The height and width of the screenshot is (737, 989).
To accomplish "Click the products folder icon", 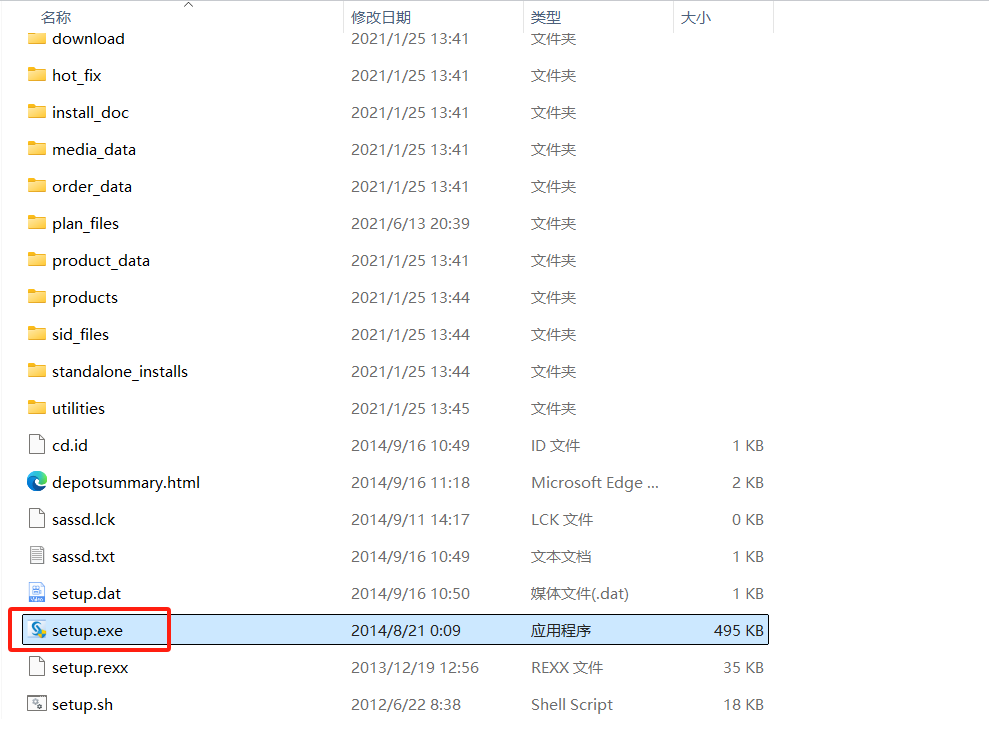I will pos(37,297).
